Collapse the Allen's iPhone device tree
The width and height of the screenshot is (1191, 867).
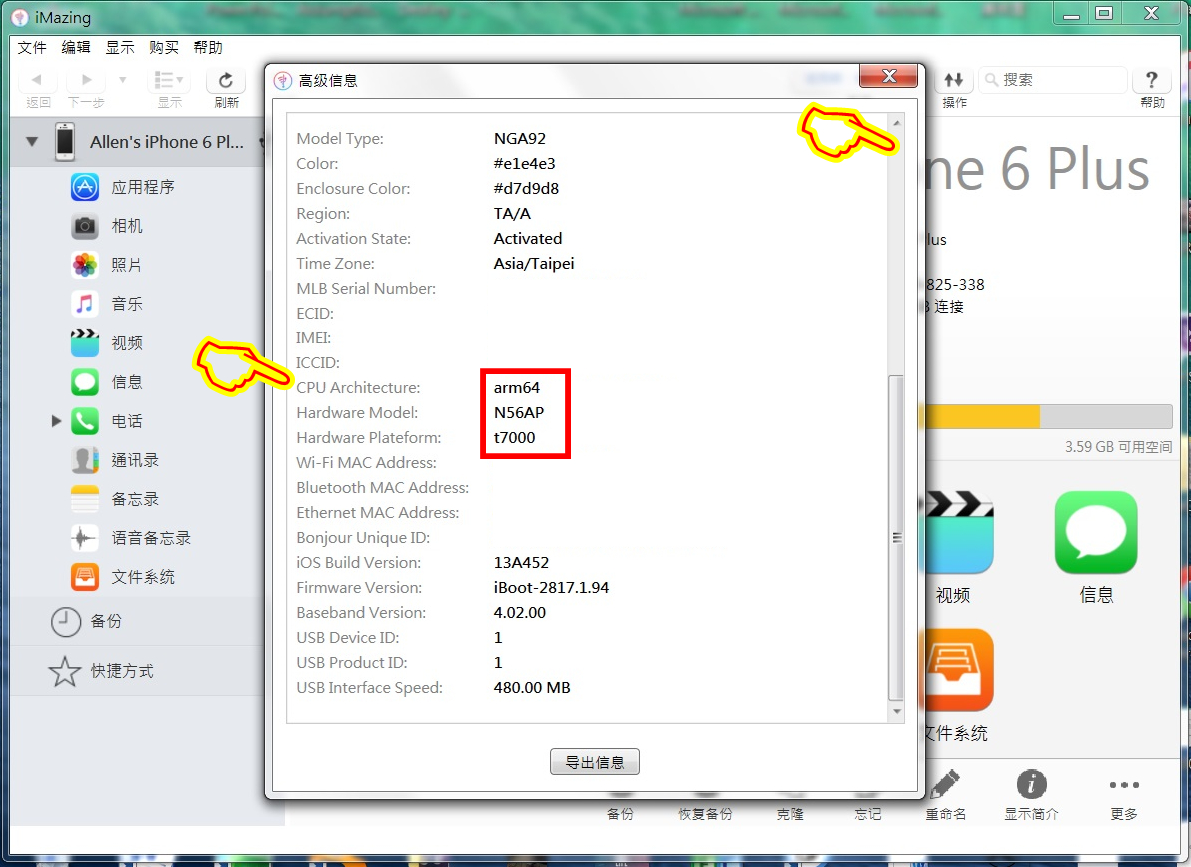[x=32, y=141]
